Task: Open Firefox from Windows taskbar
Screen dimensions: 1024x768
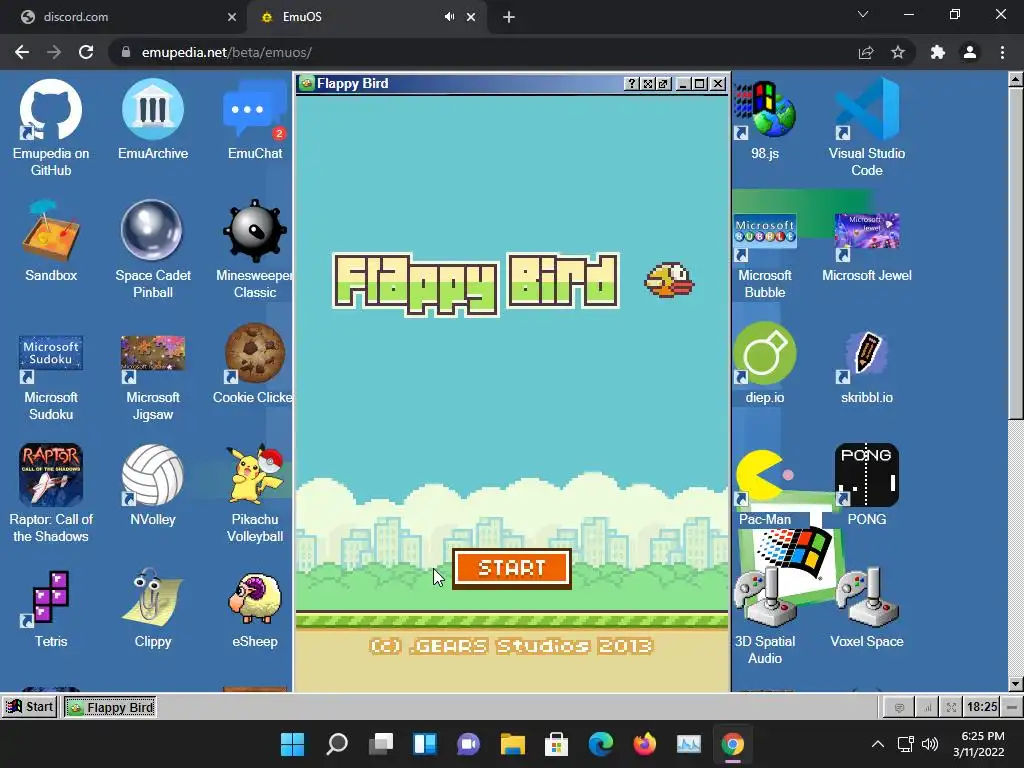Action: click(645, 744)
